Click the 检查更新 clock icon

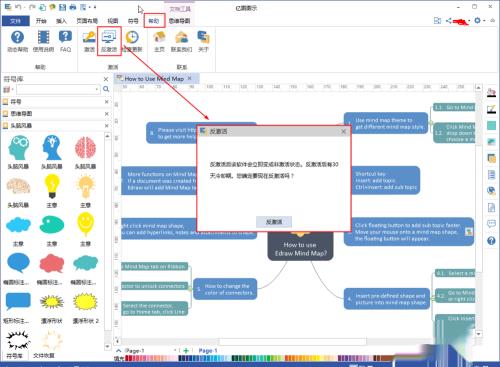(132, 37)
